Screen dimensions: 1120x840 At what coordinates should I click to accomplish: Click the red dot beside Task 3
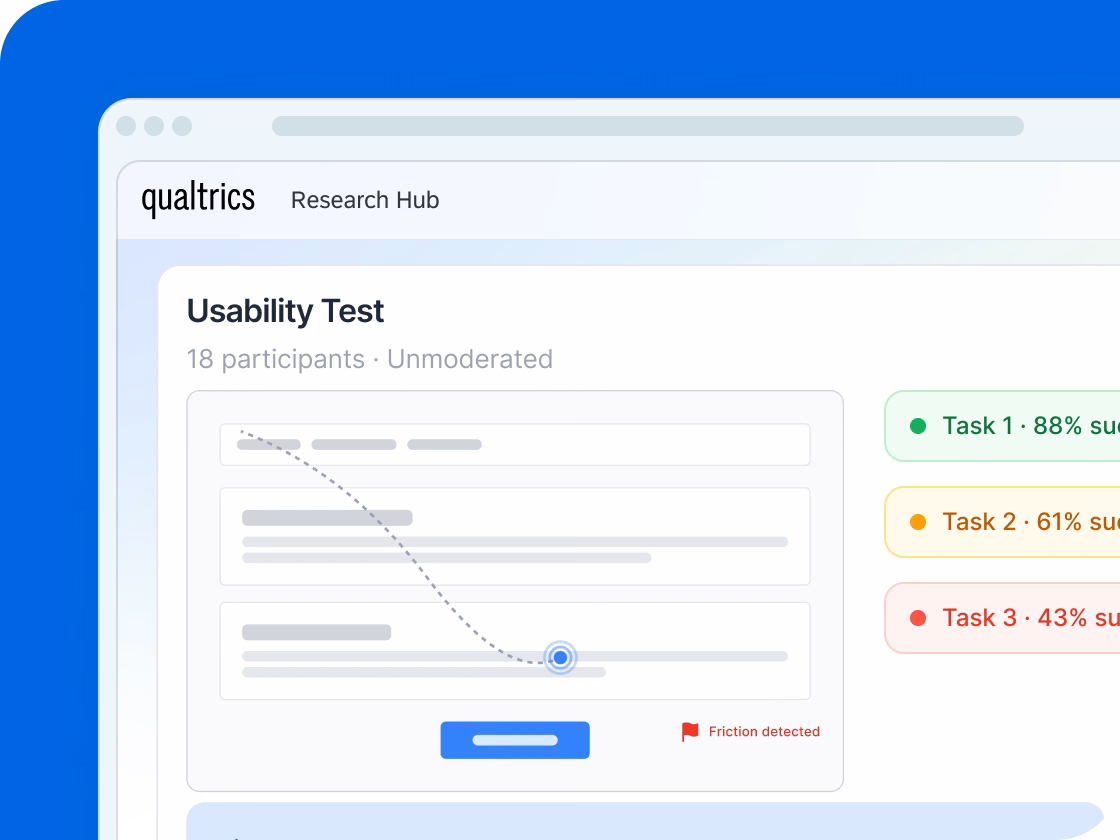(917, 618)
